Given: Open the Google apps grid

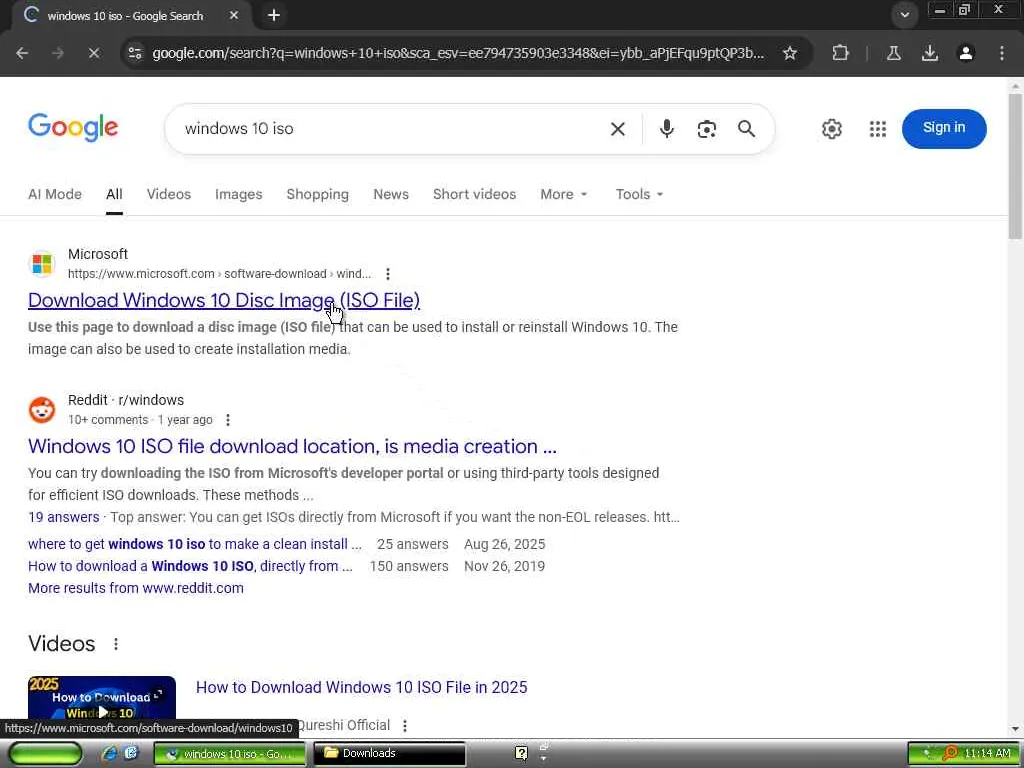Looking at the screenshot, I should coord(878,129).
